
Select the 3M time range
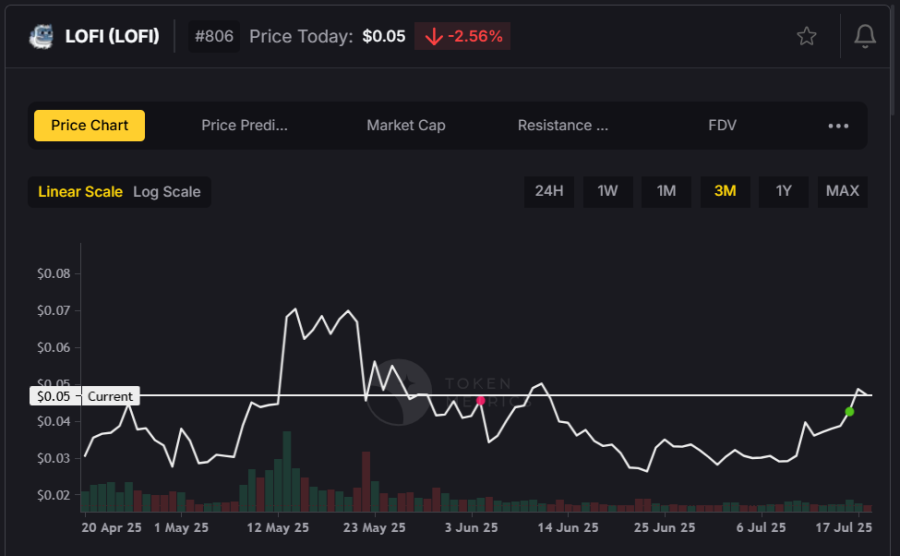pyautogui.click(x=725, y=191)
